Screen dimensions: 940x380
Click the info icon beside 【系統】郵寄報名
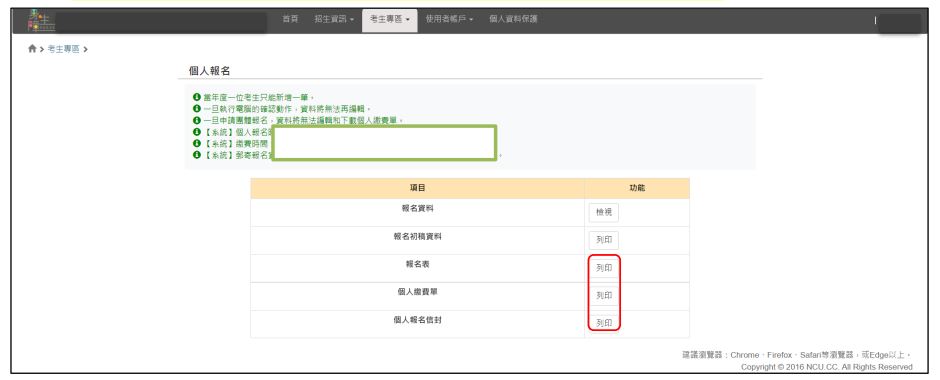pos(196,155)
